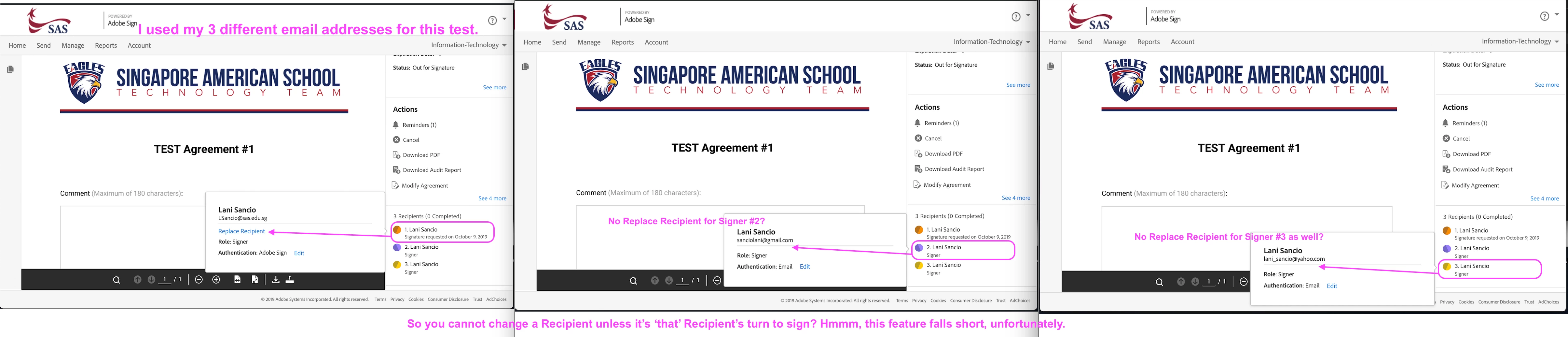
Task: Click 'Modify Agreement' action in right window
Action: point(1476,185)
